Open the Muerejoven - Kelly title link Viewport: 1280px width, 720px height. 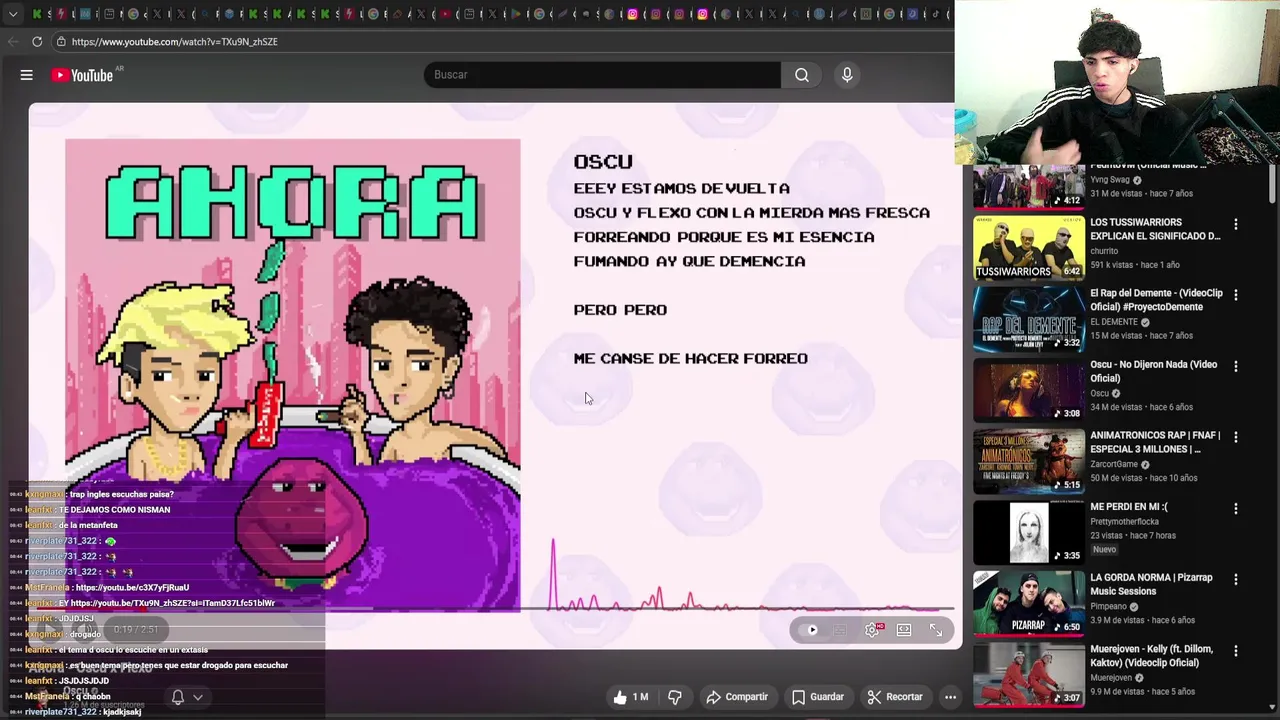(1154, 655)
